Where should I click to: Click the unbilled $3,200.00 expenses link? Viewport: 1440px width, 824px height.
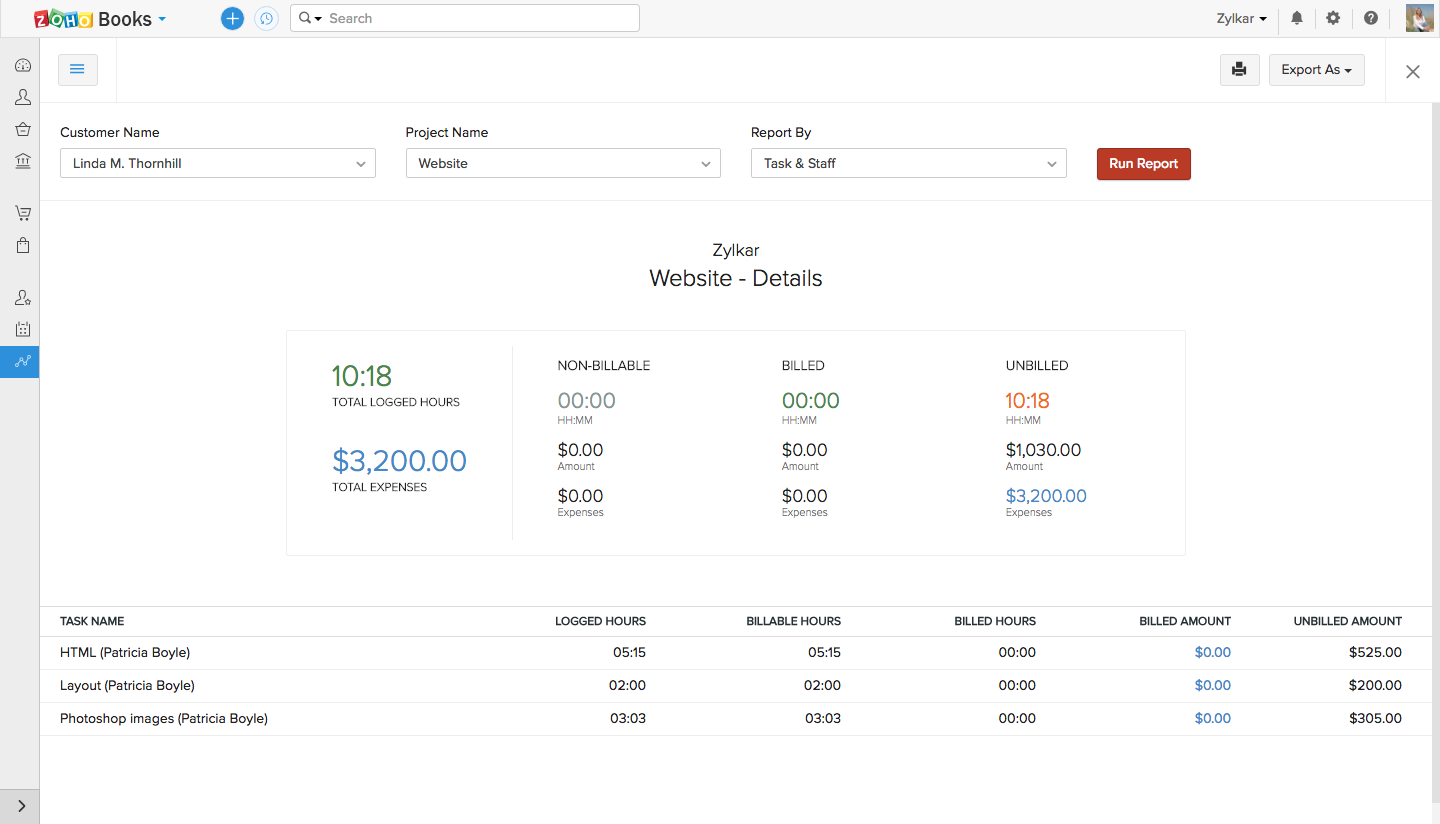pos(1045,496)
